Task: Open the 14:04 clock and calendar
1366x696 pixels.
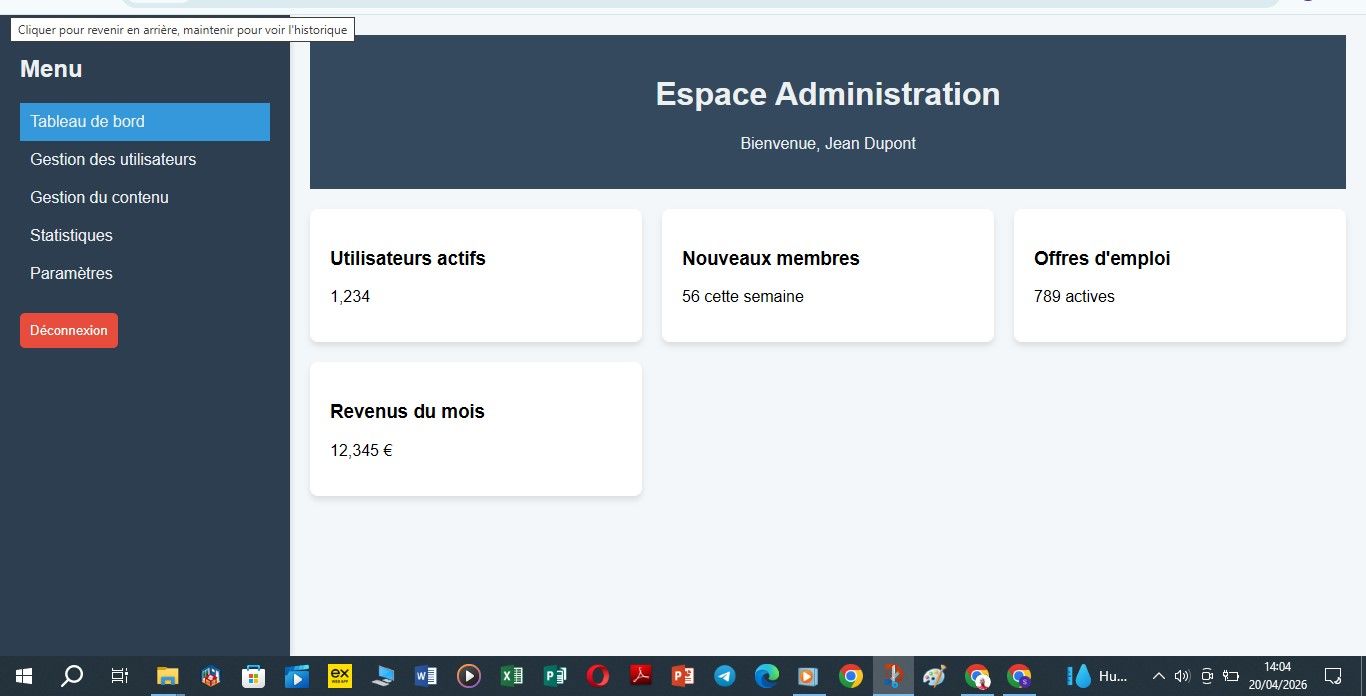Action: coord(1277,676)
